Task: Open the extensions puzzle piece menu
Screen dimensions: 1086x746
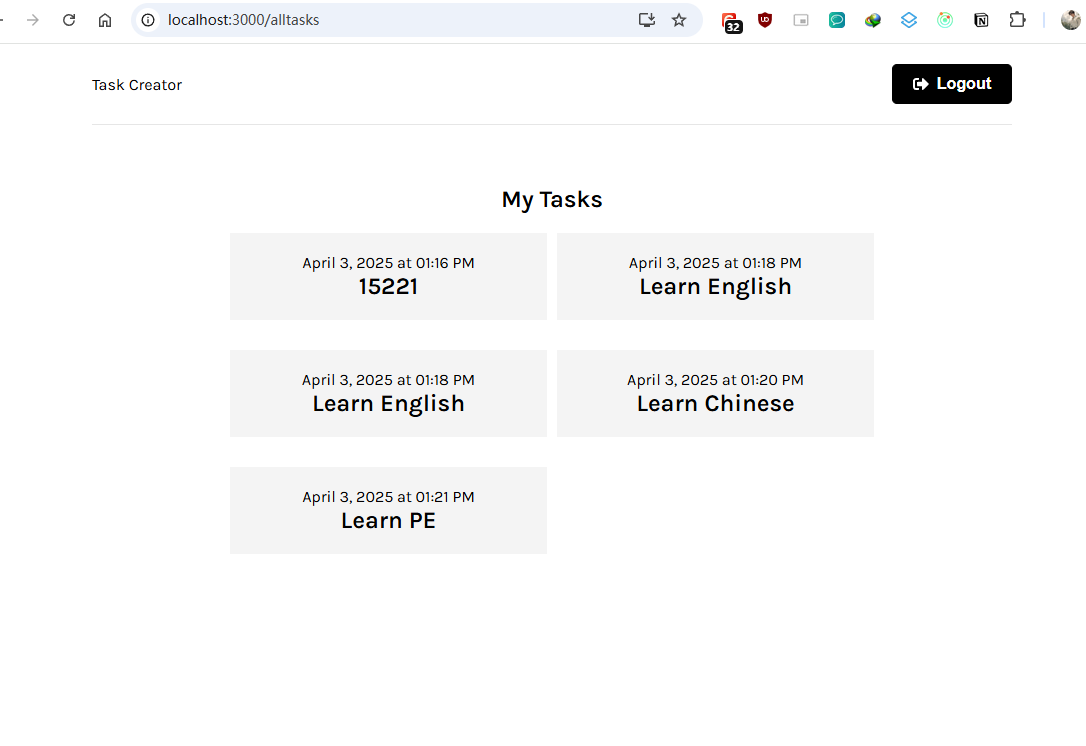Action: [x=1017, y=20]
